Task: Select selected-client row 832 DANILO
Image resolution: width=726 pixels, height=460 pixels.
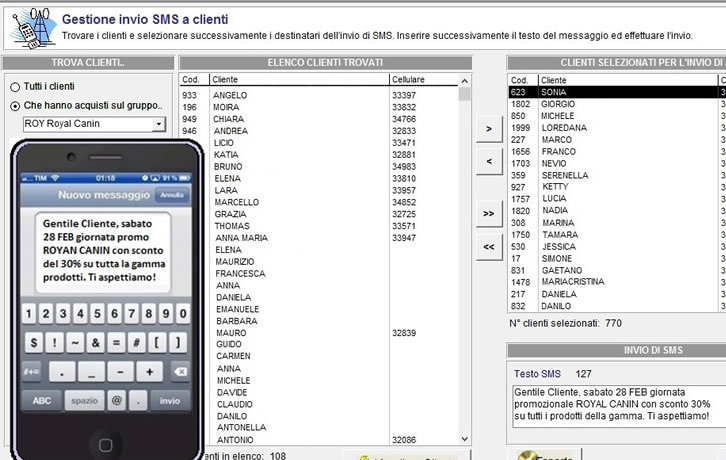Action: click(617, 306)
